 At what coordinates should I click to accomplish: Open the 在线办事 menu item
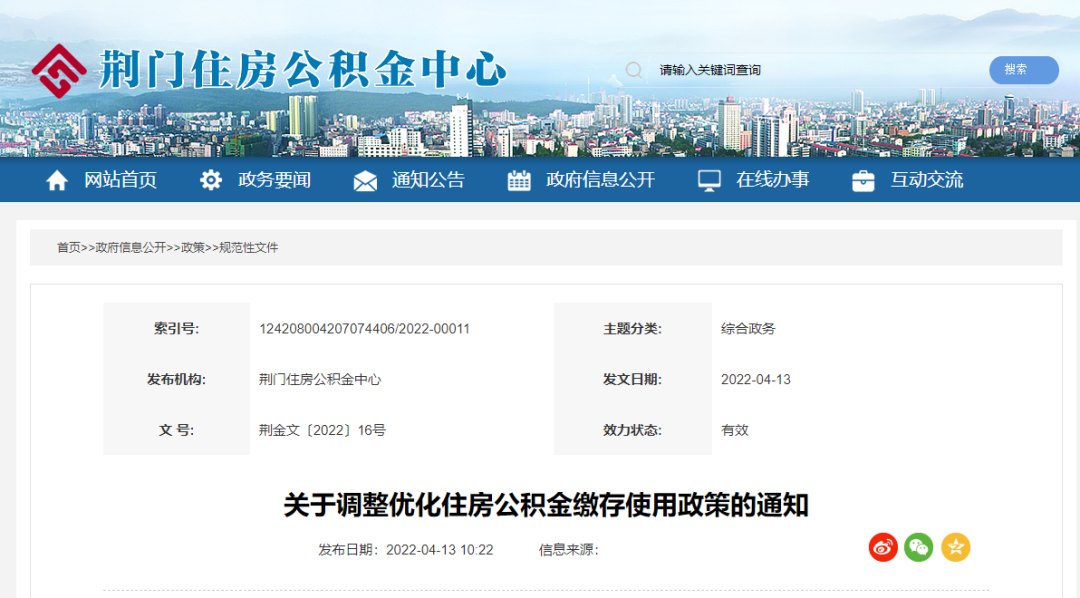(x=772, y=180)
